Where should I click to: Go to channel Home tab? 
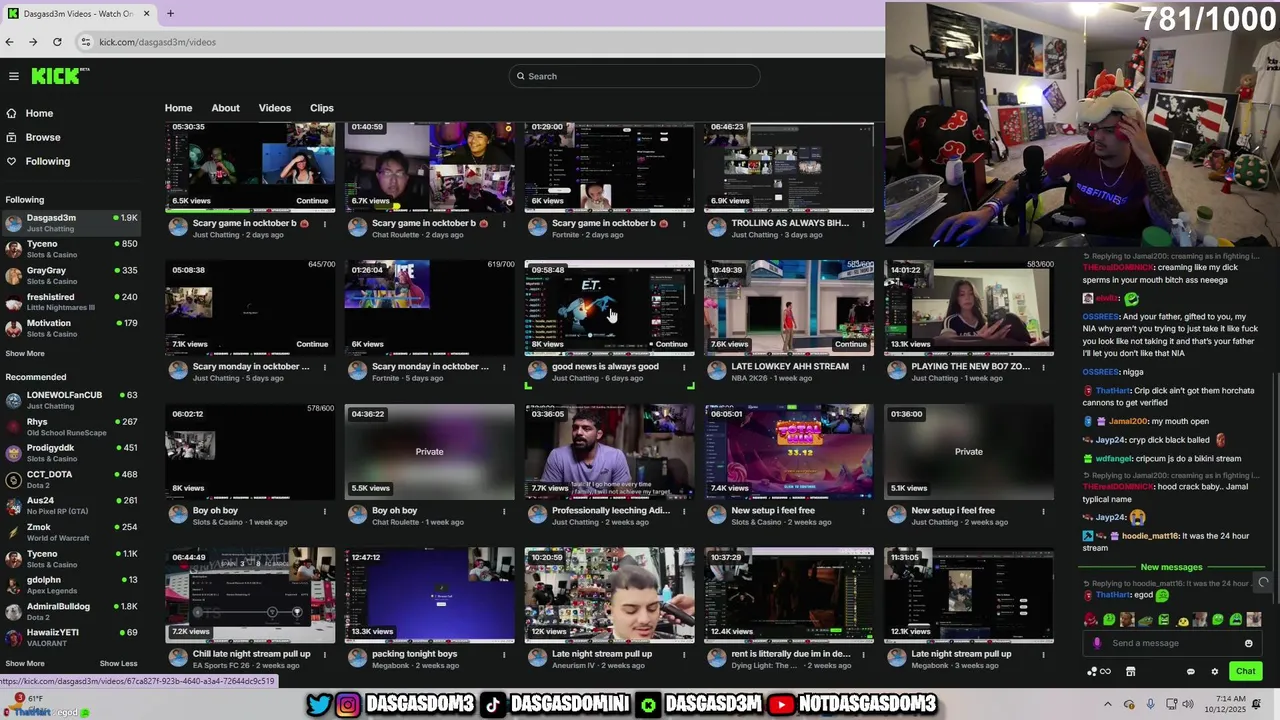tap(178, 108)
